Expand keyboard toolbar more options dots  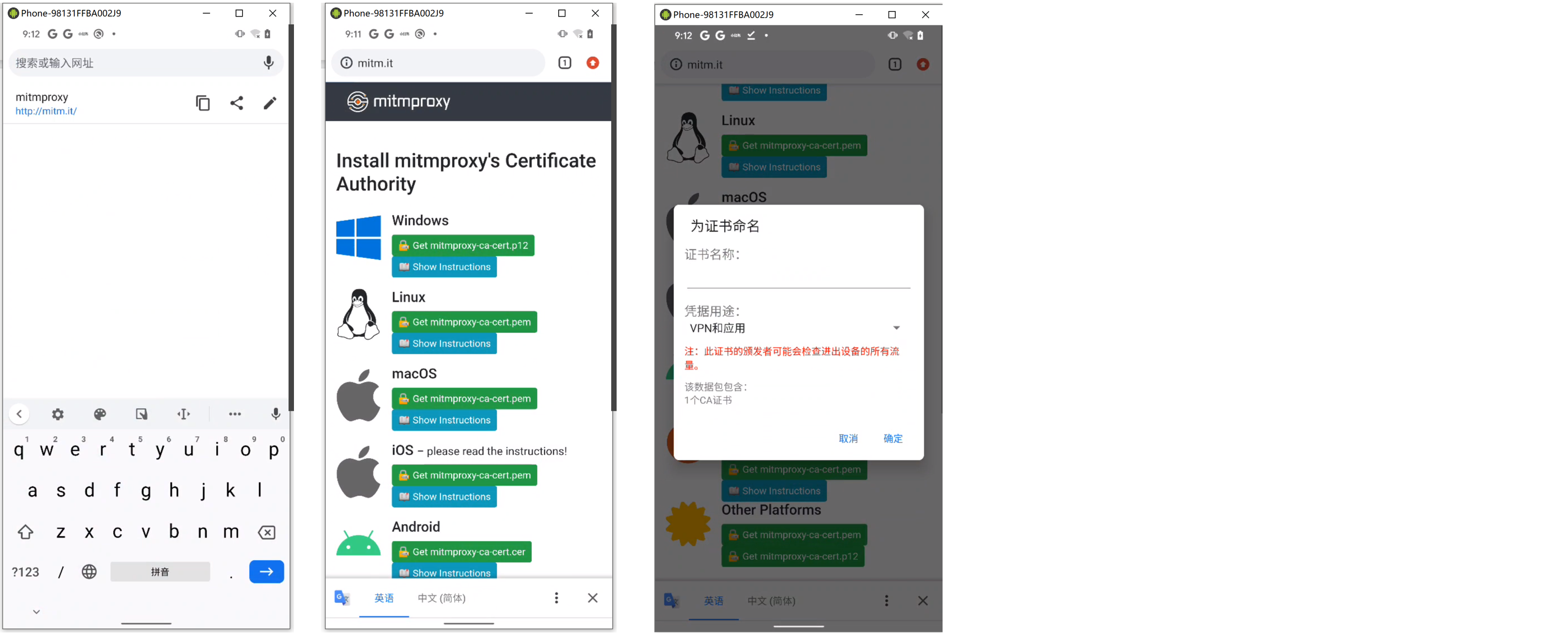point(235,414)
